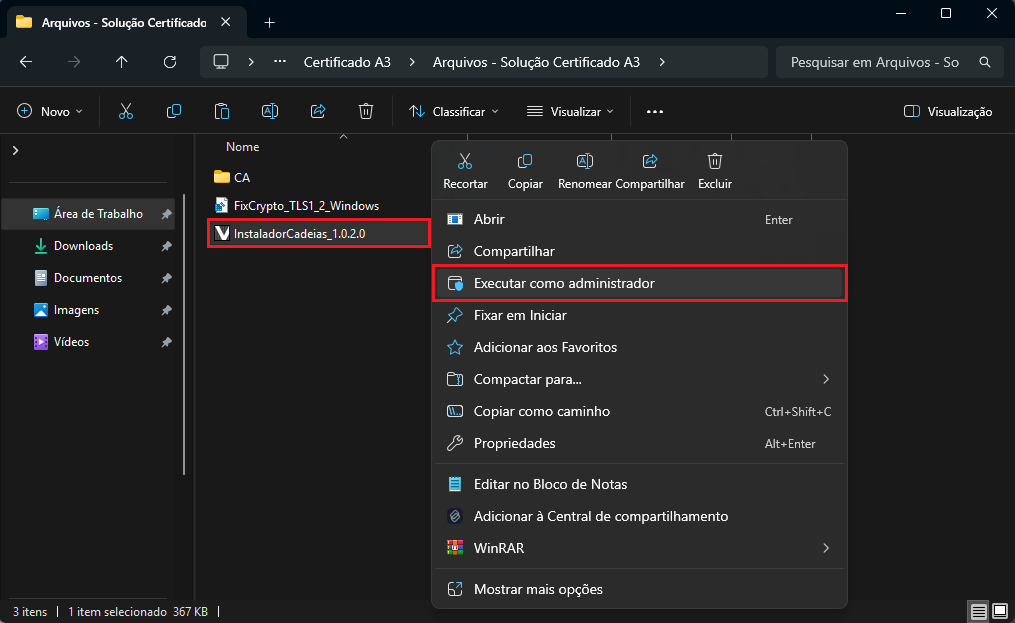Click the Recortar scissors icon in context menu
Screen dimensions: 1015x623
coord(465,162)
